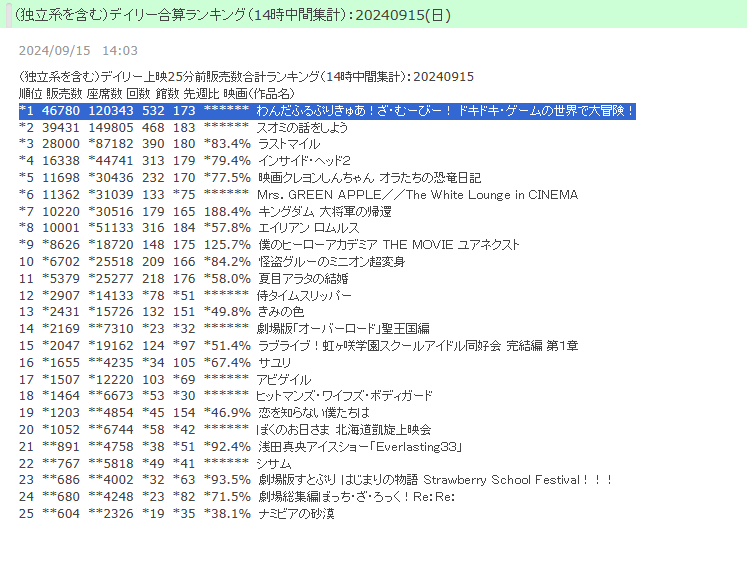Image resolution: width=747 pixels, height=581 pixels.
Task: Select the column header row starting 順位 販売数
Action: (157, 93)
